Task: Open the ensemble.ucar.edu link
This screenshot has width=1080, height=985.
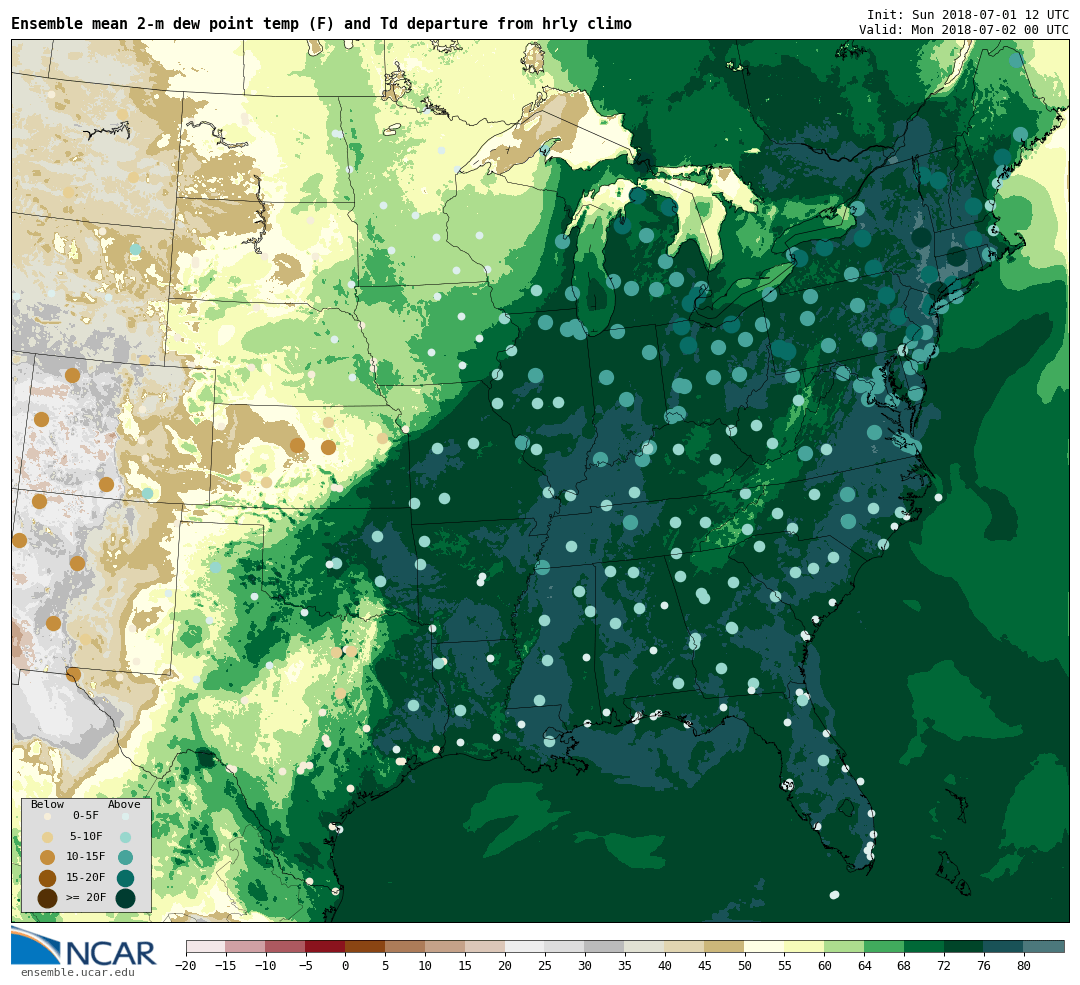Action: coord(77,972)
